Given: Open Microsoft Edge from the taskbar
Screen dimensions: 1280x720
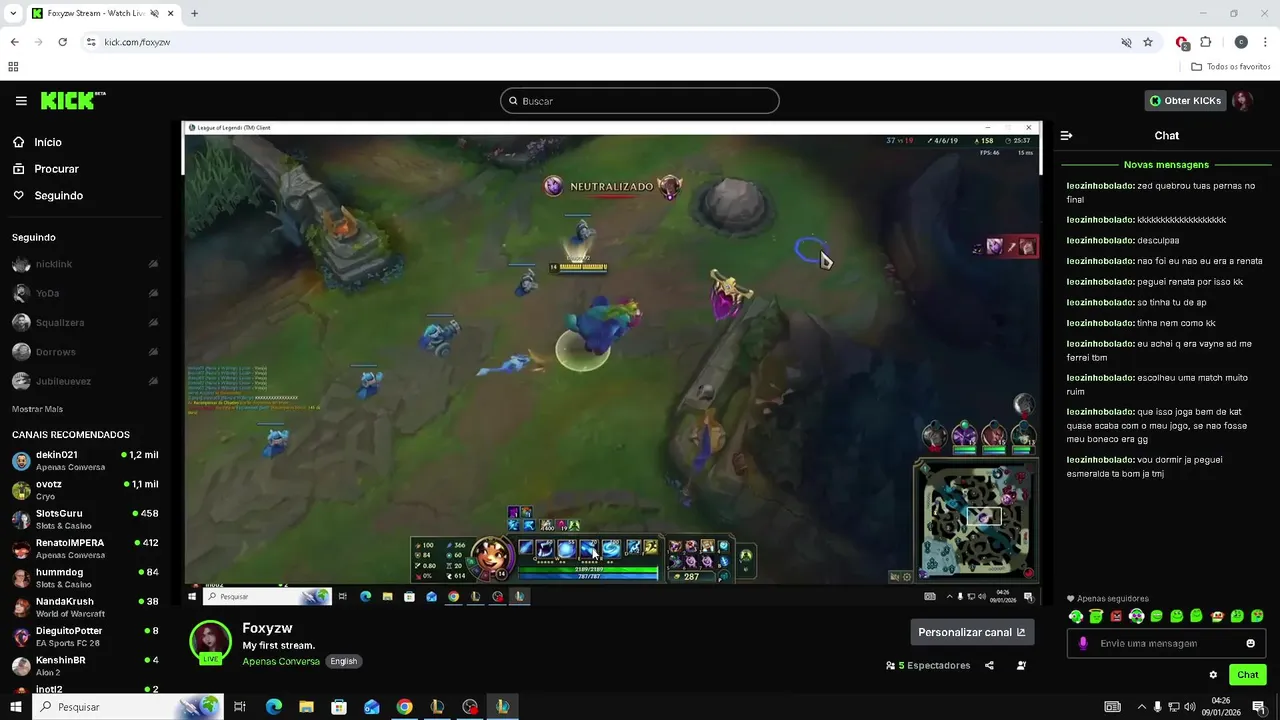Looking at the screenshot, I should tap(273, 707).
